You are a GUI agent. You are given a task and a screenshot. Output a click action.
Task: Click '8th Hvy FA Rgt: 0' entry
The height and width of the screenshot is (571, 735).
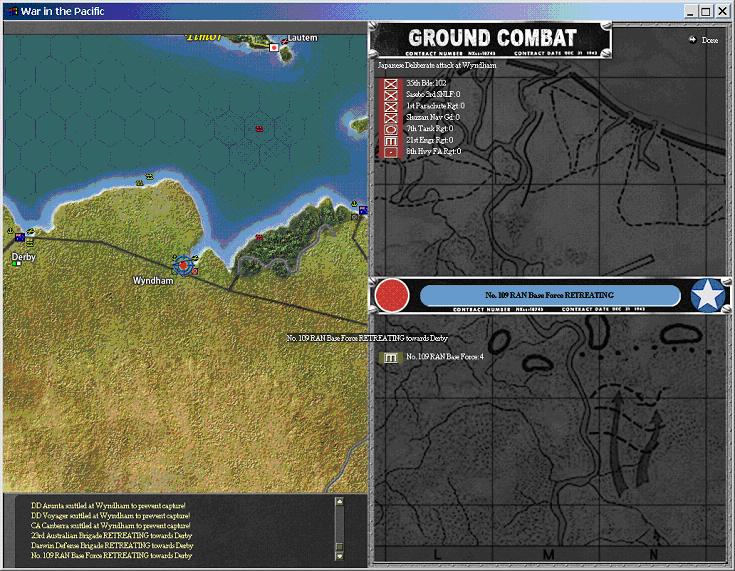[x=434, y=151]
